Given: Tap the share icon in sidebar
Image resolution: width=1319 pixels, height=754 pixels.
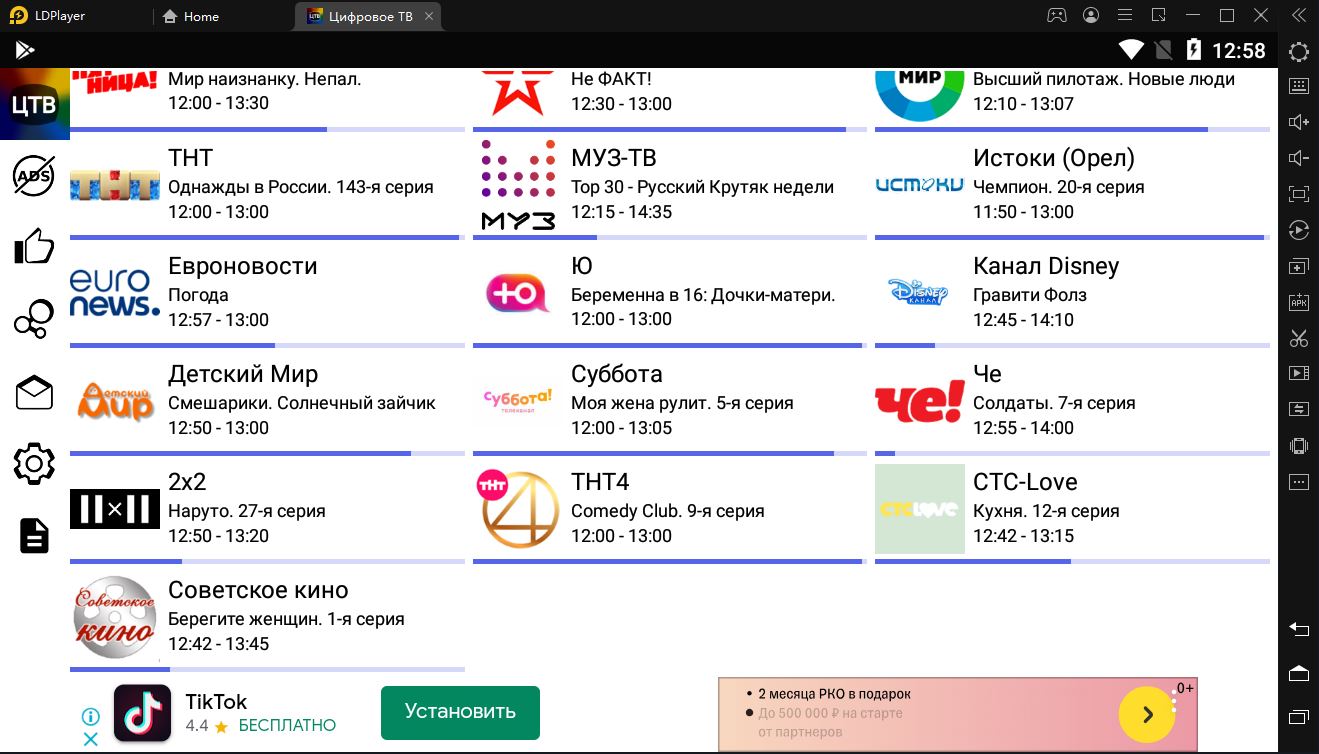Looking at the screenshot, I should point(34,319).
